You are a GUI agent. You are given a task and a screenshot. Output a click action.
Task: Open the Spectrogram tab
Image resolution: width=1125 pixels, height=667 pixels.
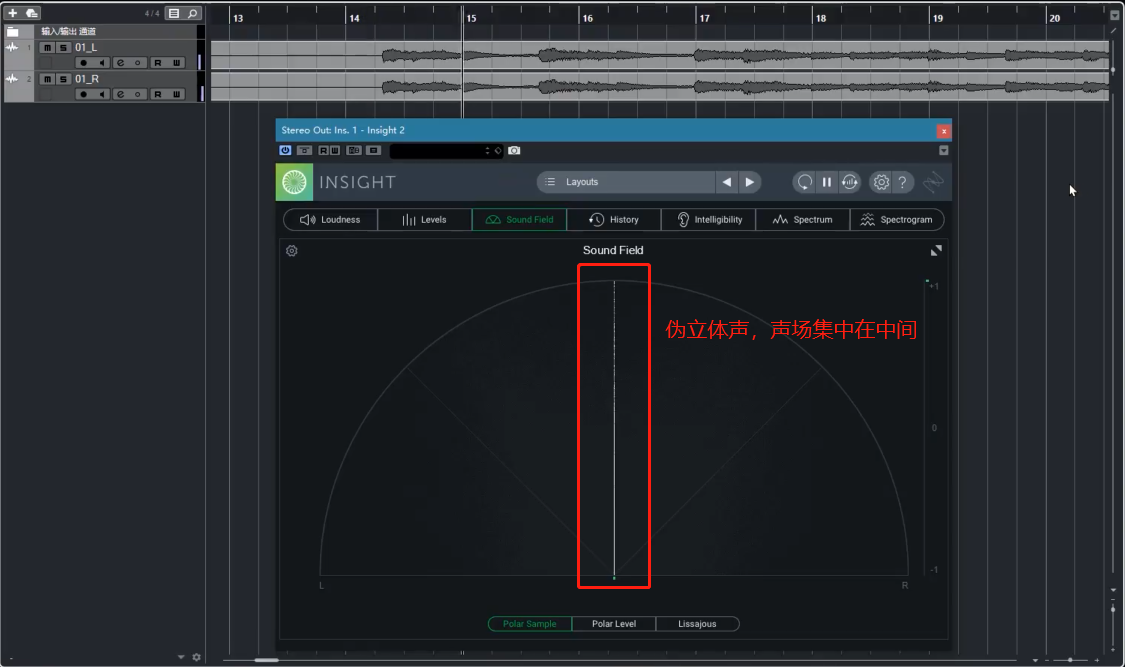pos(897,219)
